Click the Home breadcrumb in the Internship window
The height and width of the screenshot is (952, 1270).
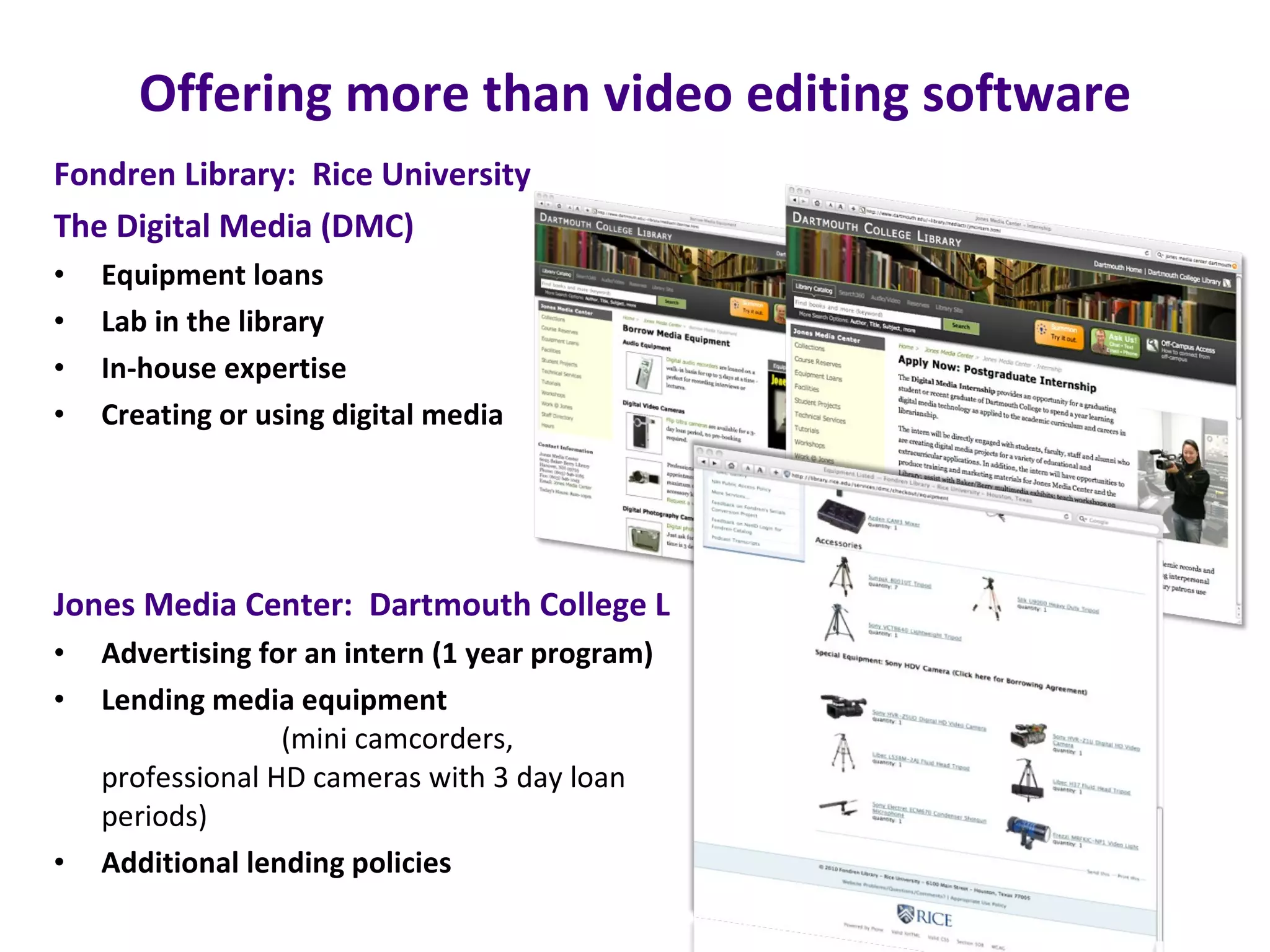point(905,346)
